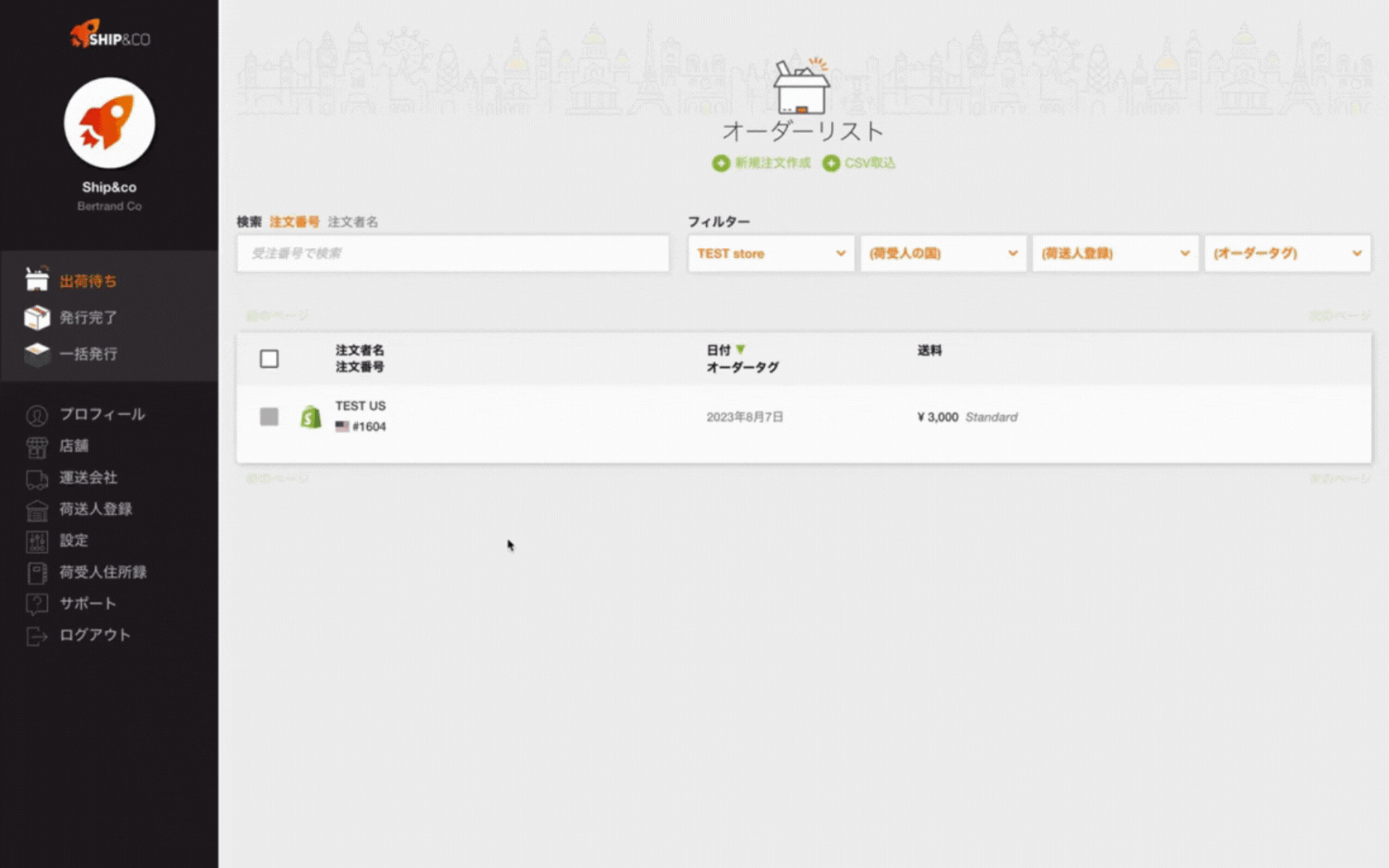Viewport: 1389px width, 868px height.
Task: Click the green plus next to CSV取込
Action: 831,163
